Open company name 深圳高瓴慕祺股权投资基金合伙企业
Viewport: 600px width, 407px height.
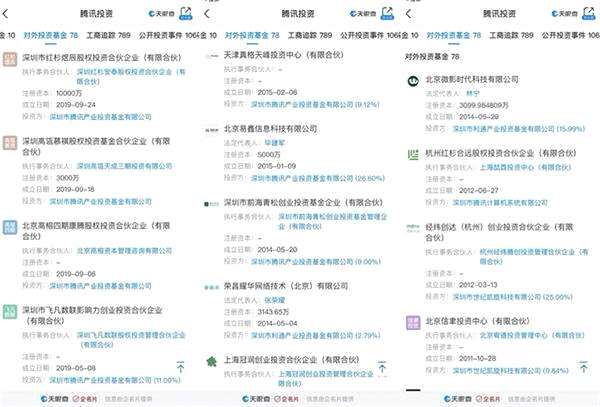pos(96,147)
